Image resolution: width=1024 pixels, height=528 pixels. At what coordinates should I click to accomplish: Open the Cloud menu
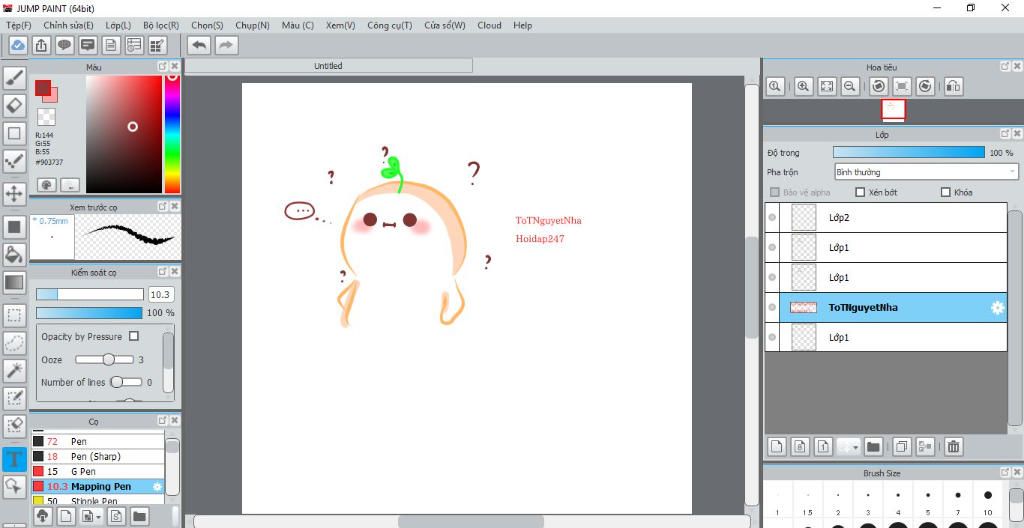coord(489,25)
